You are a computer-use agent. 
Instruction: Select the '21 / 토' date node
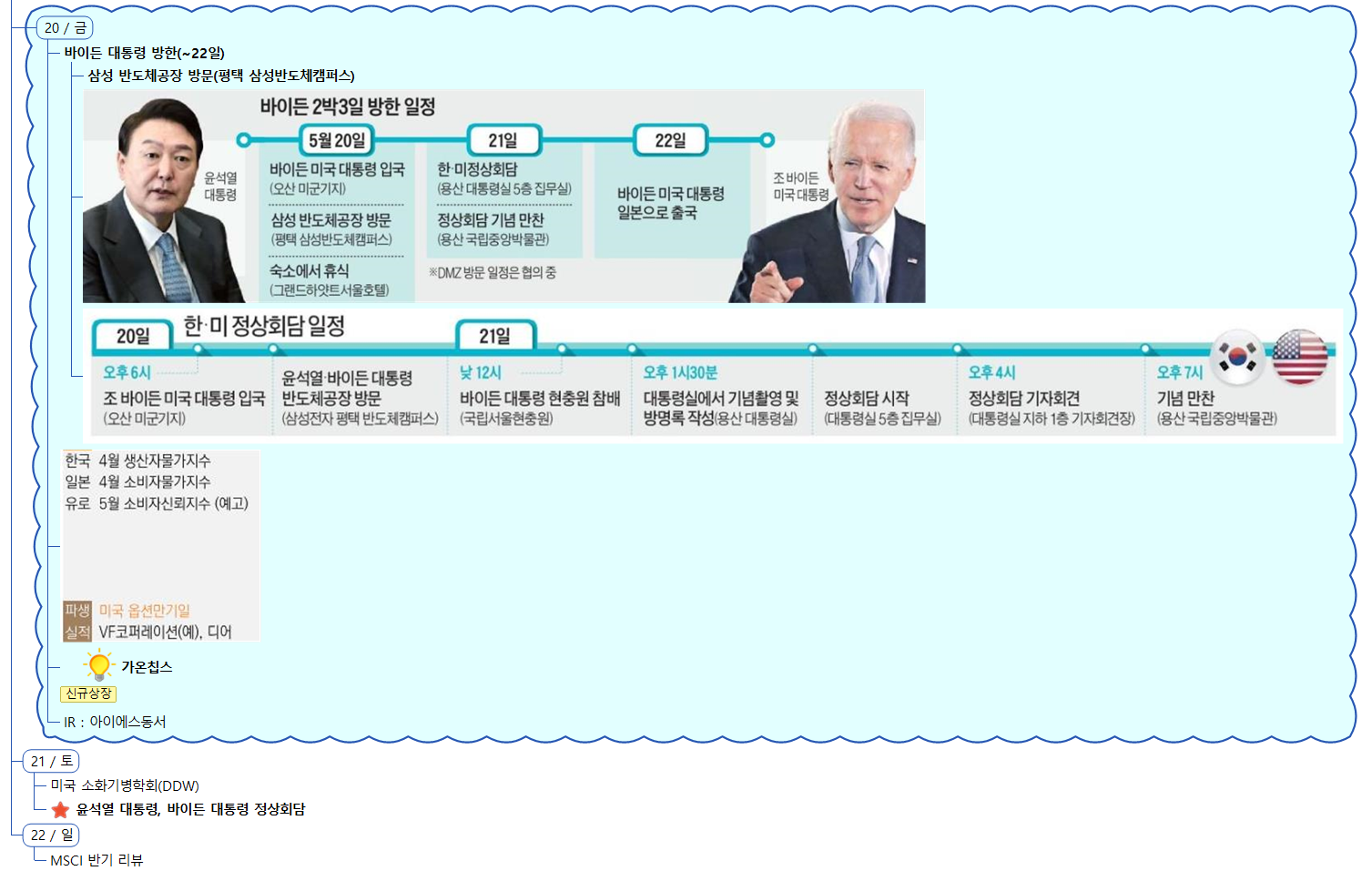pos(52,761)
